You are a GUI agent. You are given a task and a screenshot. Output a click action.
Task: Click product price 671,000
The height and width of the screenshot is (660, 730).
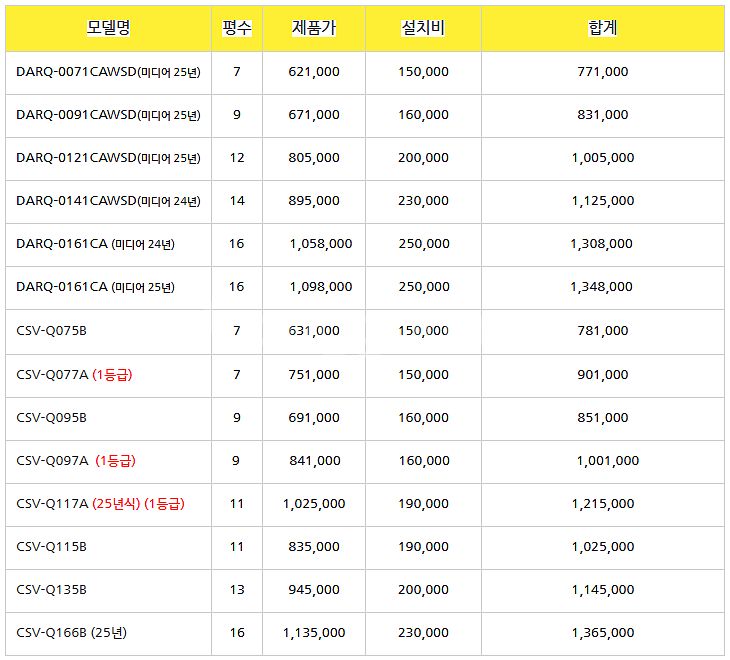(x=314, y=114)
